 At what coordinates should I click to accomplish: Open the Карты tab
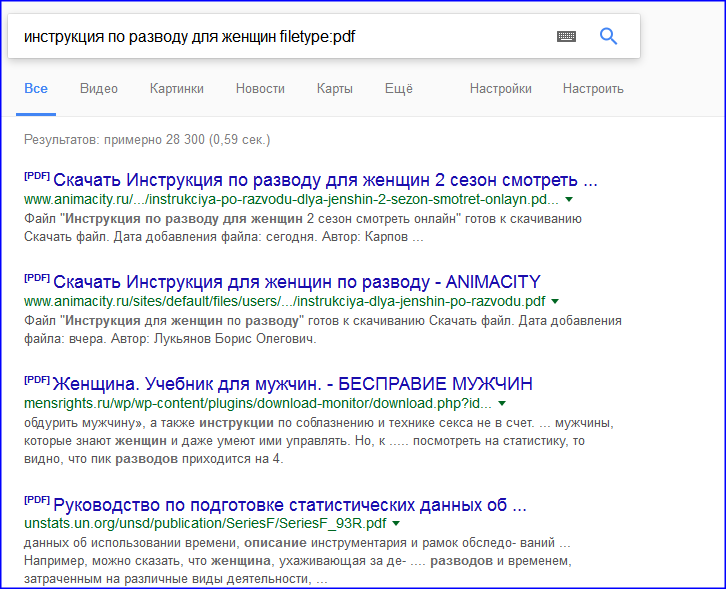pyautogui.click(x=334, y=89)
